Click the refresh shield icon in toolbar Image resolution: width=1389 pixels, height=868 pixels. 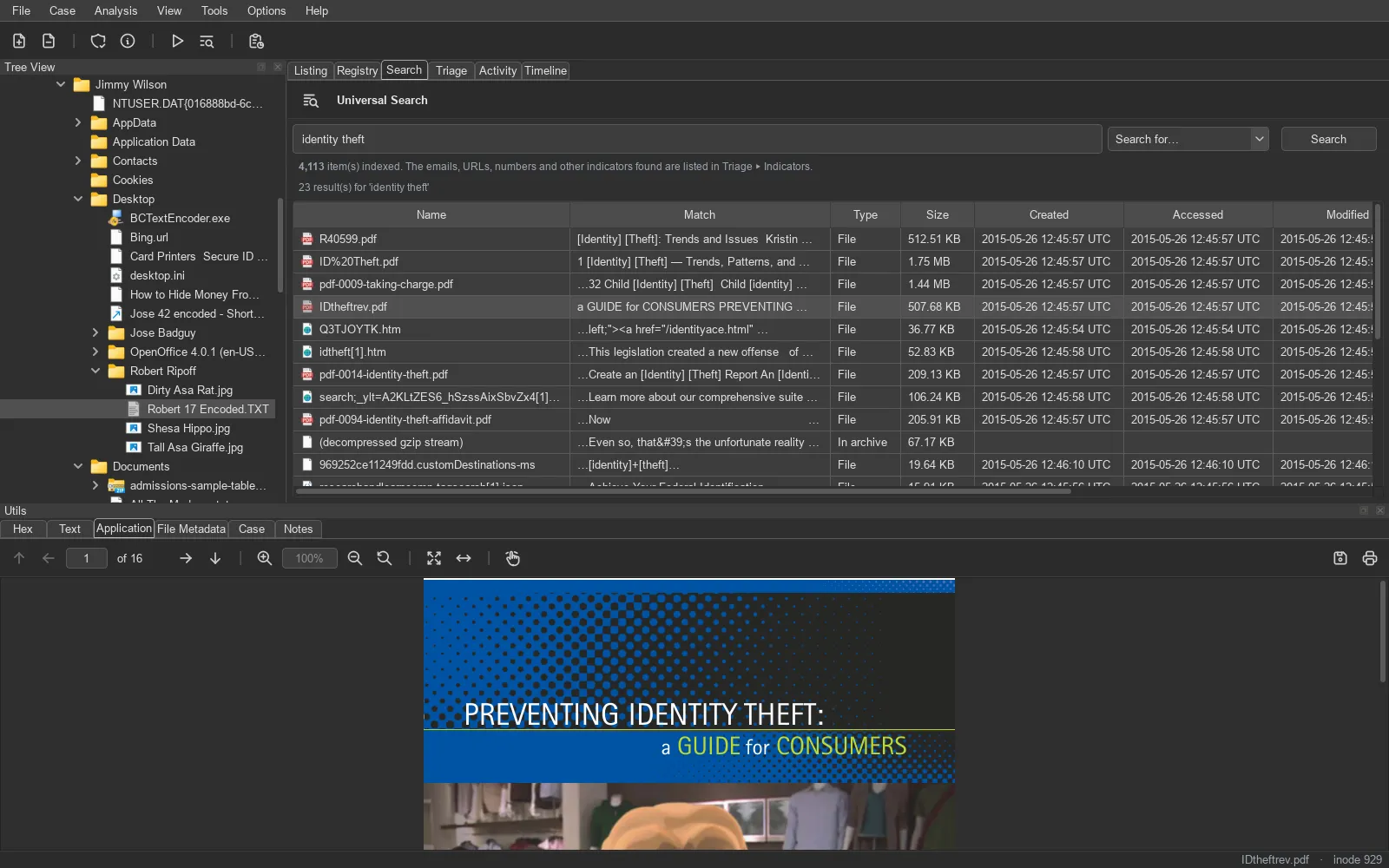(98, 41)
